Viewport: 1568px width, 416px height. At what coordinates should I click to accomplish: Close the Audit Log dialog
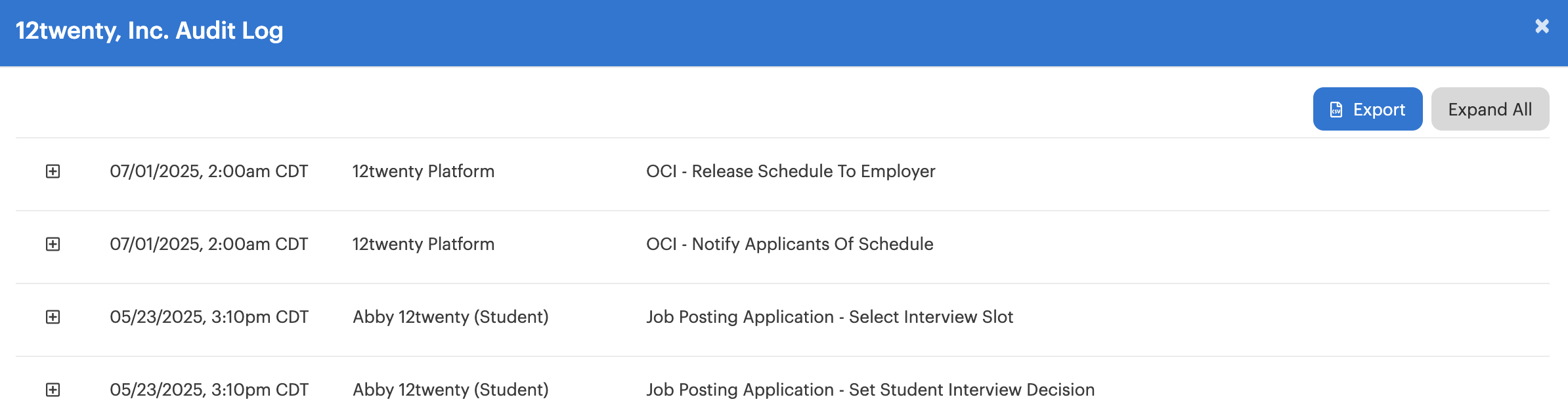1542,26
